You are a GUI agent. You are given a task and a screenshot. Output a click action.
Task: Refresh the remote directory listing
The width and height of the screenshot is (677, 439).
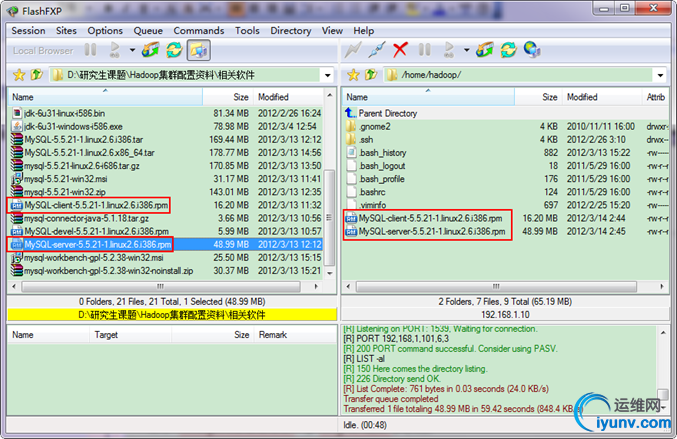point(509,50)
